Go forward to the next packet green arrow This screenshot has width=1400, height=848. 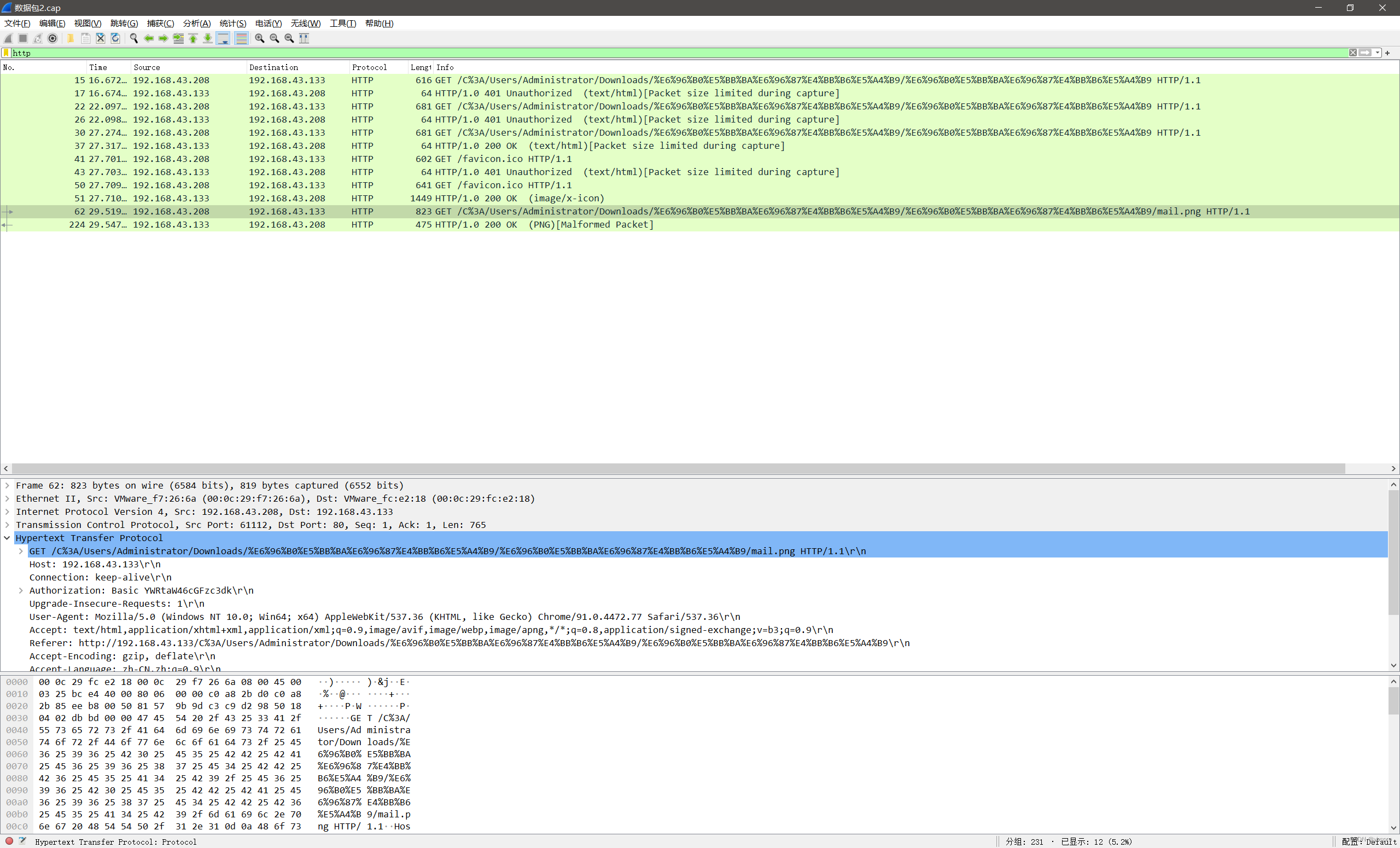[164, 38]
